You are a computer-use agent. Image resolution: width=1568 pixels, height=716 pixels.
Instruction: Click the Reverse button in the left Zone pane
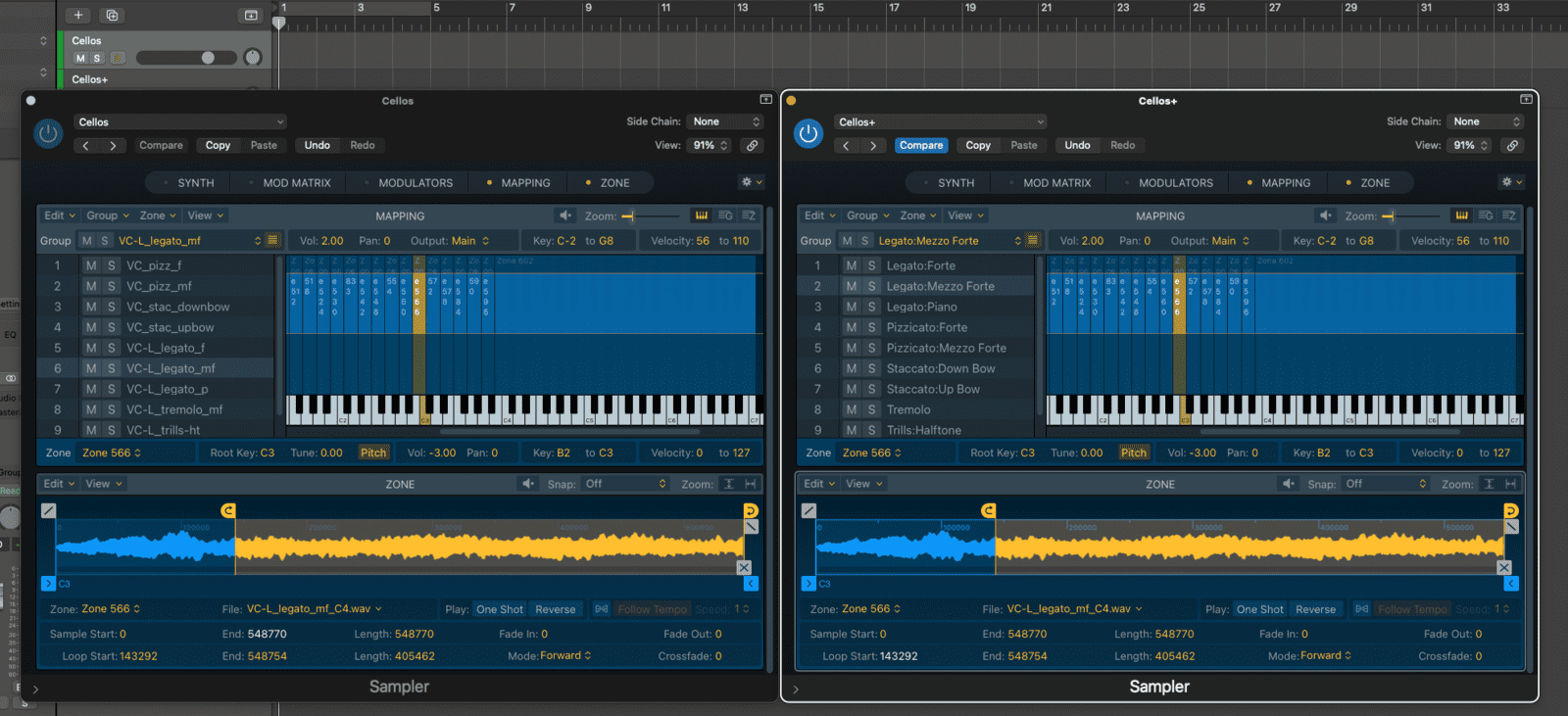(x=555, y=609)
